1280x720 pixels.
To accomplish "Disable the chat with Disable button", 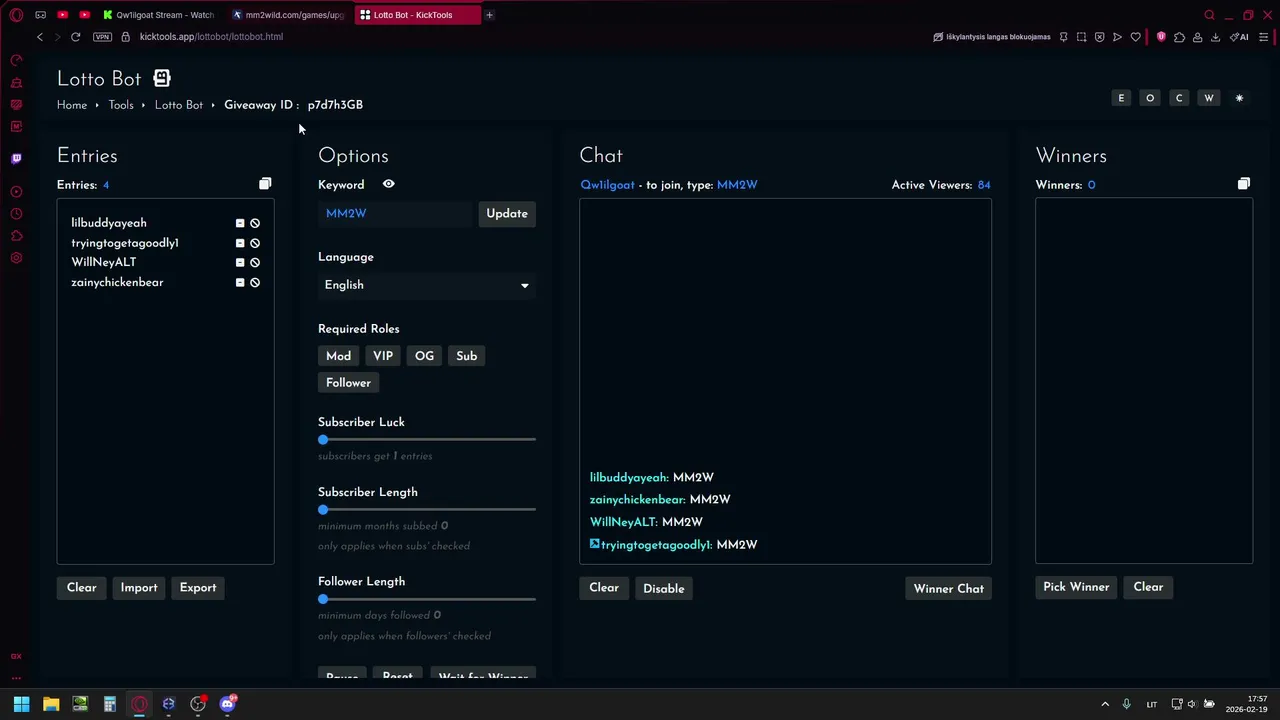I will pos(664,588).
